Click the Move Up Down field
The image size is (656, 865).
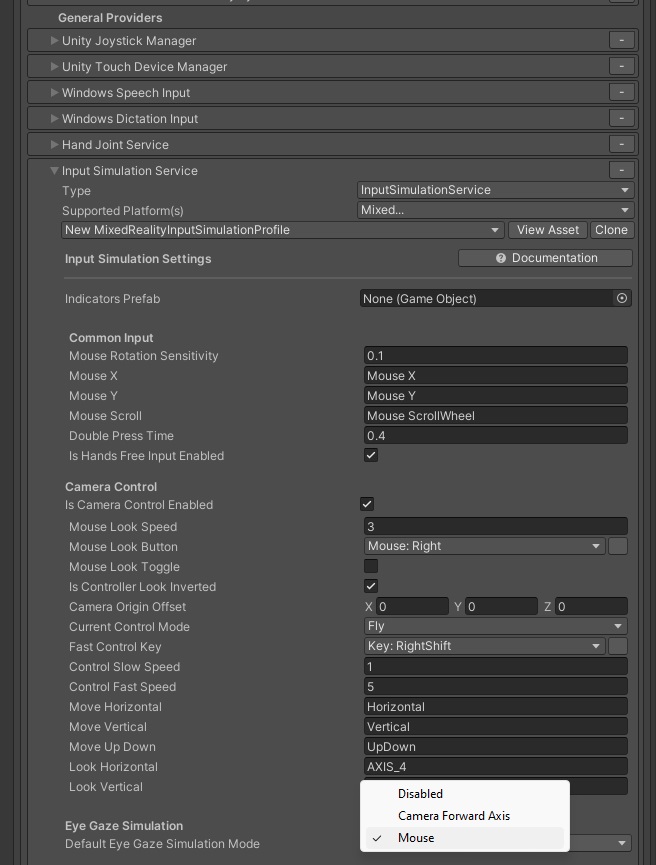coord(495,746)
